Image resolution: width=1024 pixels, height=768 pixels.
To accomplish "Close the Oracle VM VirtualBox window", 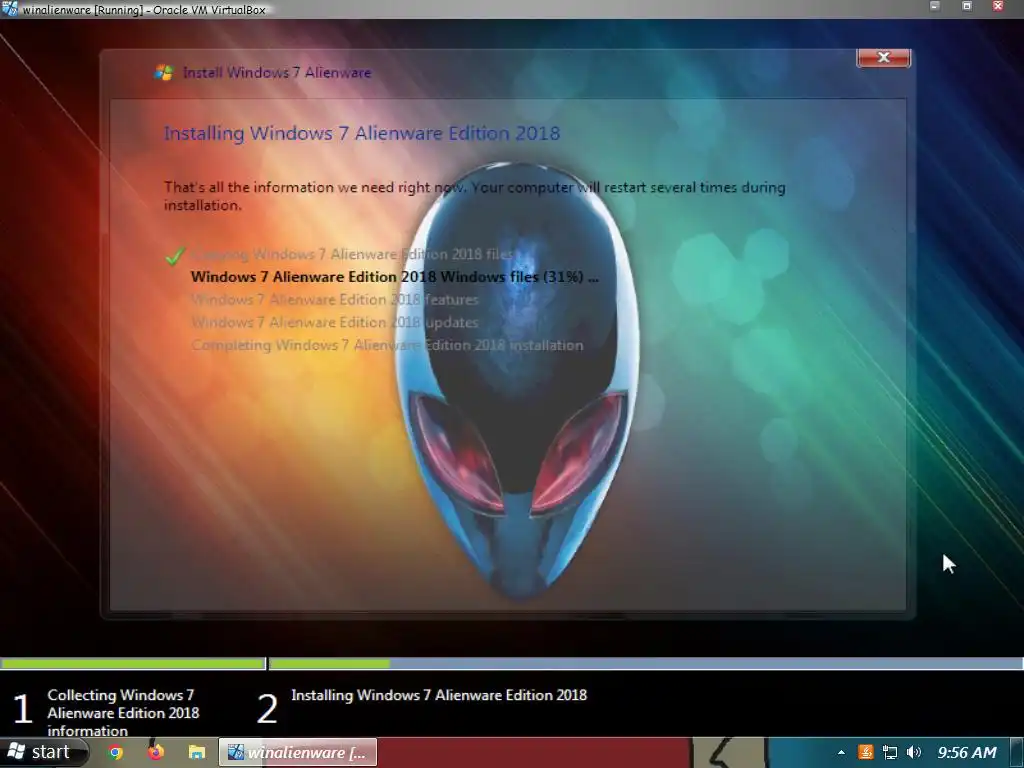I will pos(998,7).
